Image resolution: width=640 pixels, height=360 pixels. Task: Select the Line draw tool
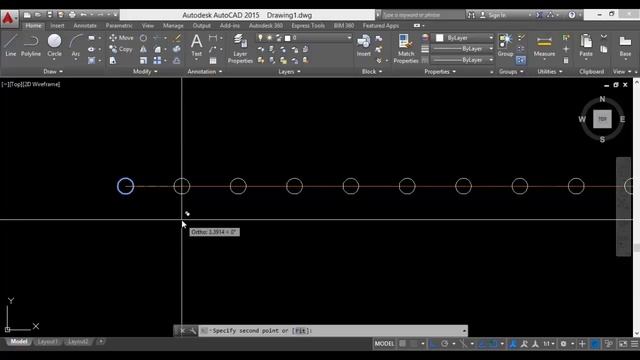(x=11, y=45)
